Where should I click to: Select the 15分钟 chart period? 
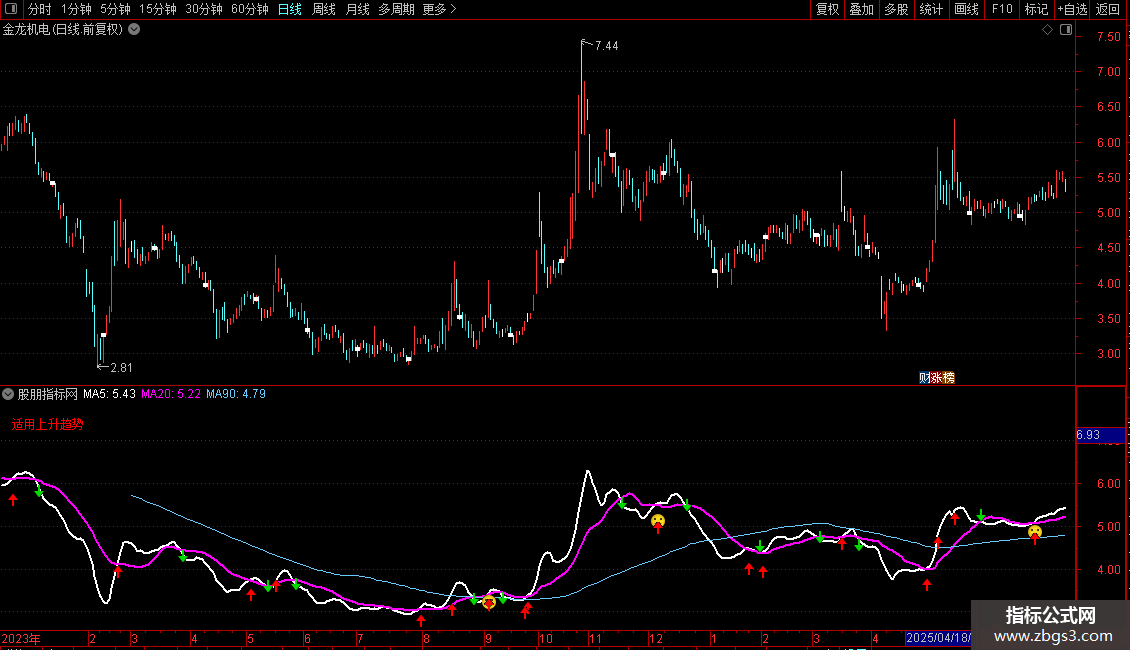click(x=158, y=9)
